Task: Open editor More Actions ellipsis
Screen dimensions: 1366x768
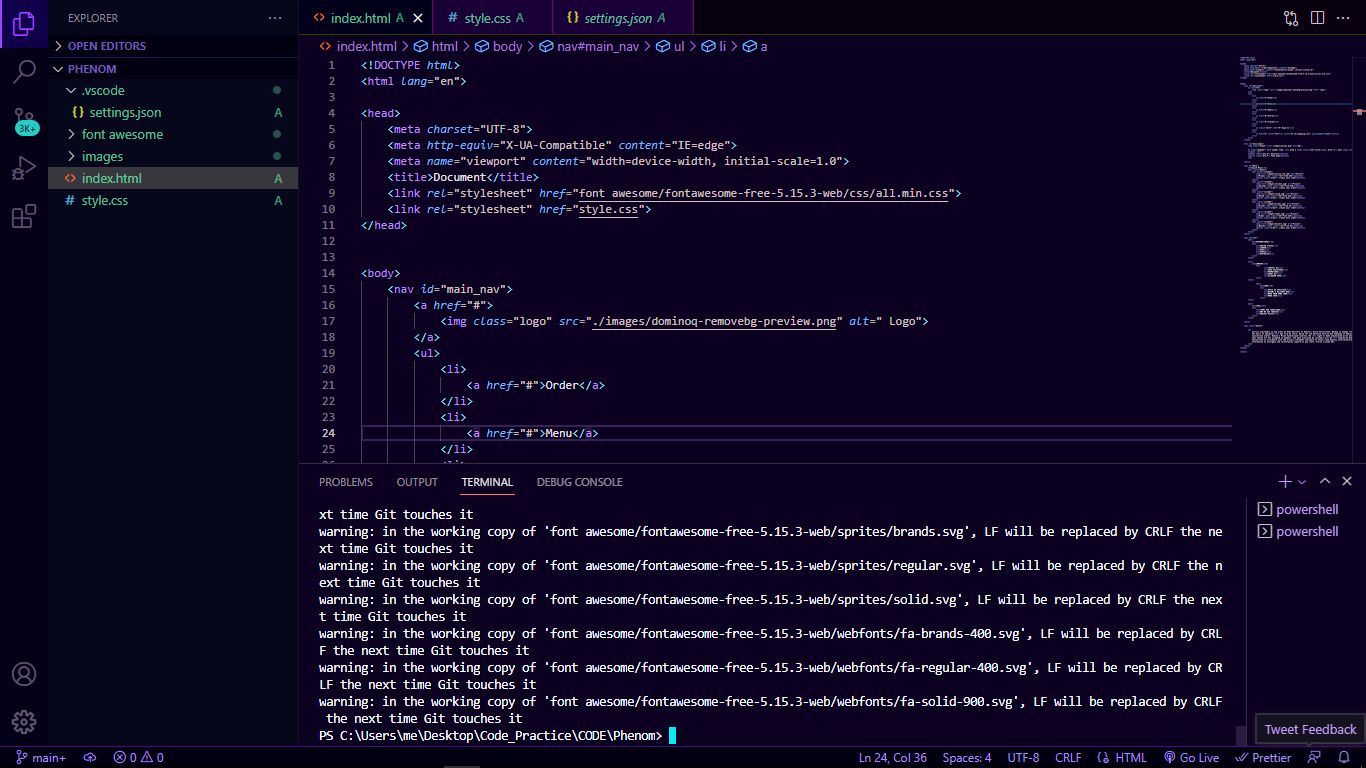Action: click(1345, 18)
